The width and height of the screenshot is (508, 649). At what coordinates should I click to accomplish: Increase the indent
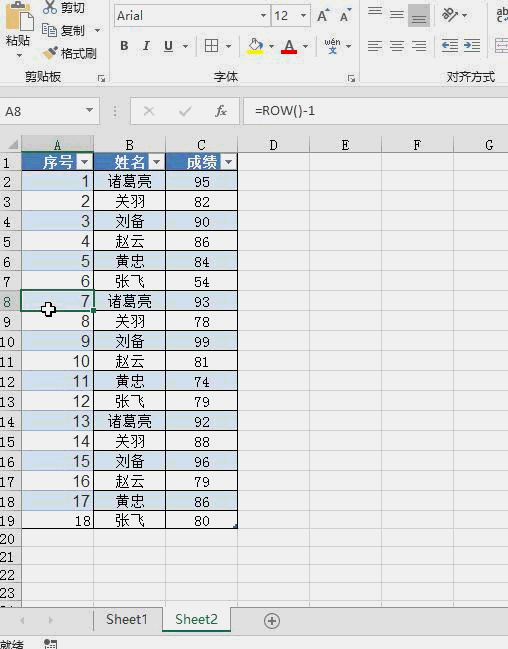point(472,46)
